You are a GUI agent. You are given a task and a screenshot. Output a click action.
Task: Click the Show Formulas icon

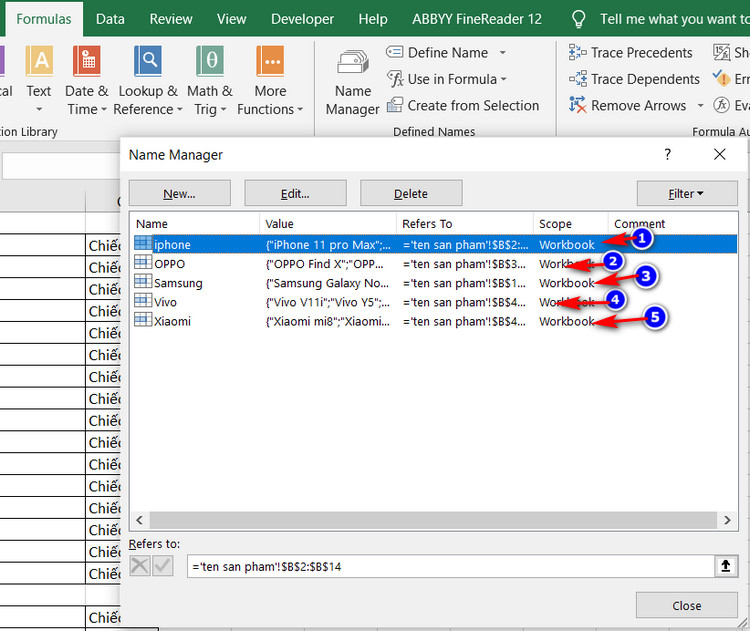pos(721,52)
